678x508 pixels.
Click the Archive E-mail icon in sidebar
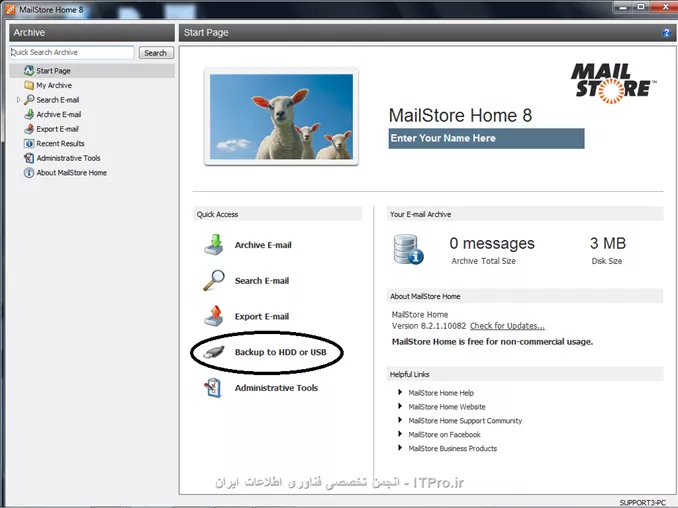tap(29, 115)
